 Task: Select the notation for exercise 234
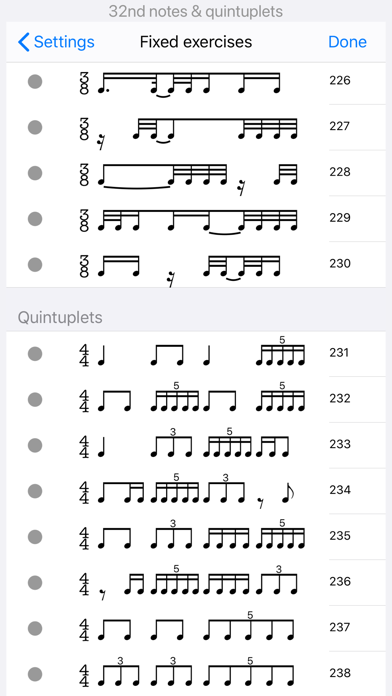(187, 490)
